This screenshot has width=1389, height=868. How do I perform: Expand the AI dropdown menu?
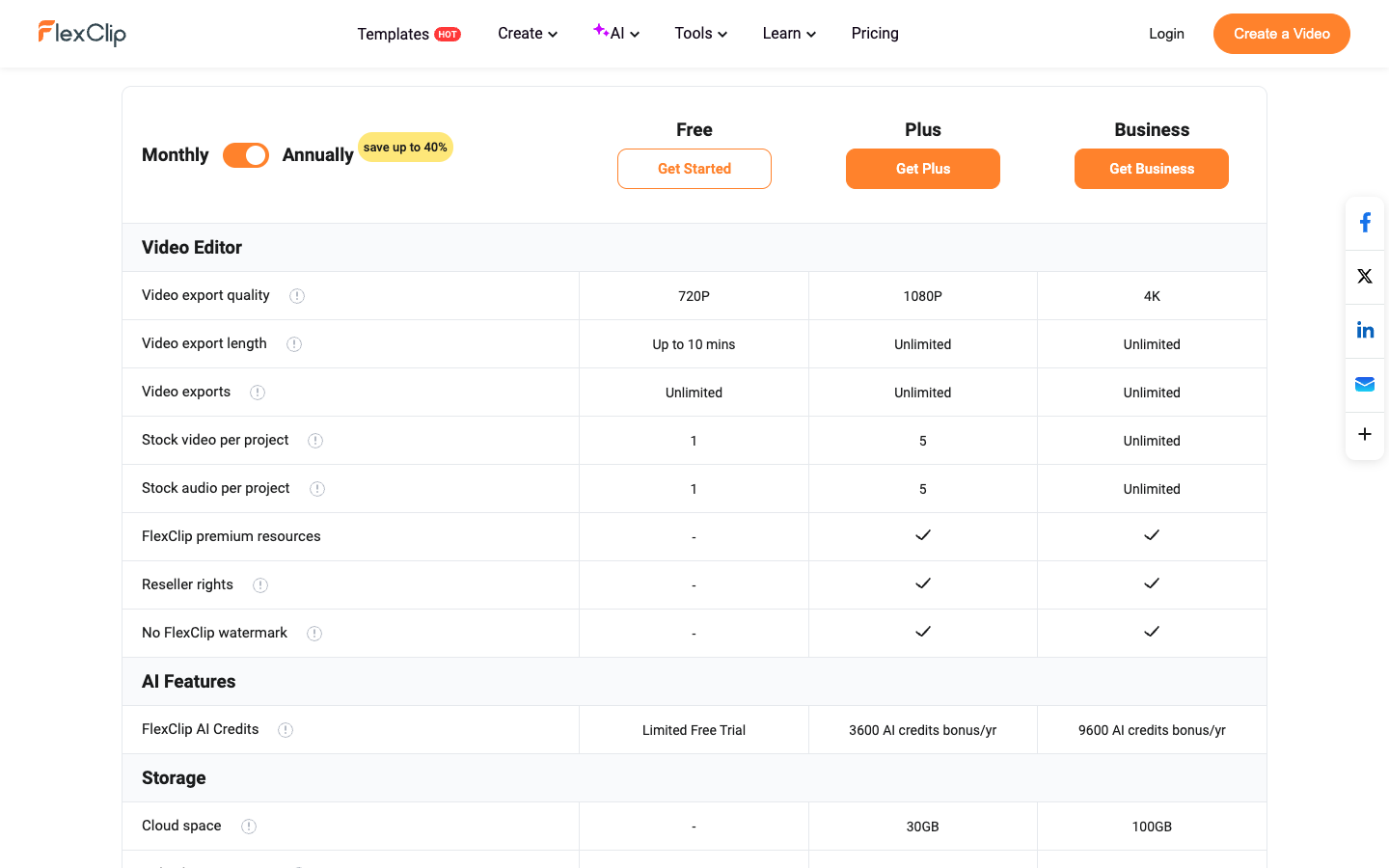coord(616,34)
